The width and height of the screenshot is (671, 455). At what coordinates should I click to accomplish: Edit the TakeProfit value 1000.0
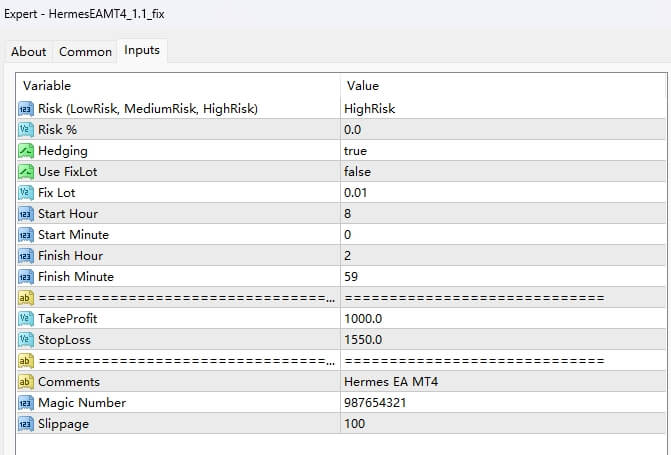tap(503, 318)
